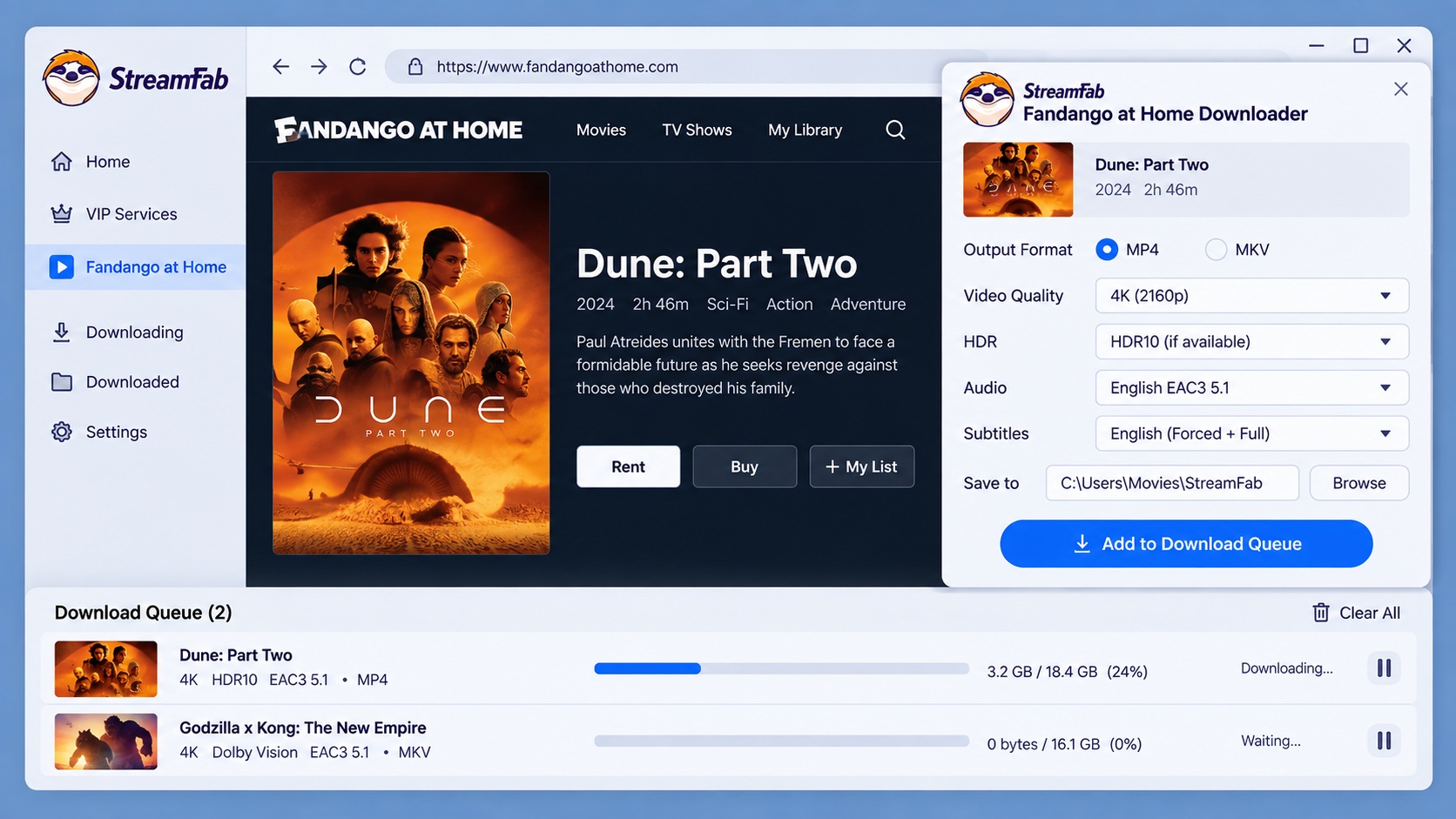Add movie via My List button
The width and height of the screenshot is (1456, 819).
[862, 467]
